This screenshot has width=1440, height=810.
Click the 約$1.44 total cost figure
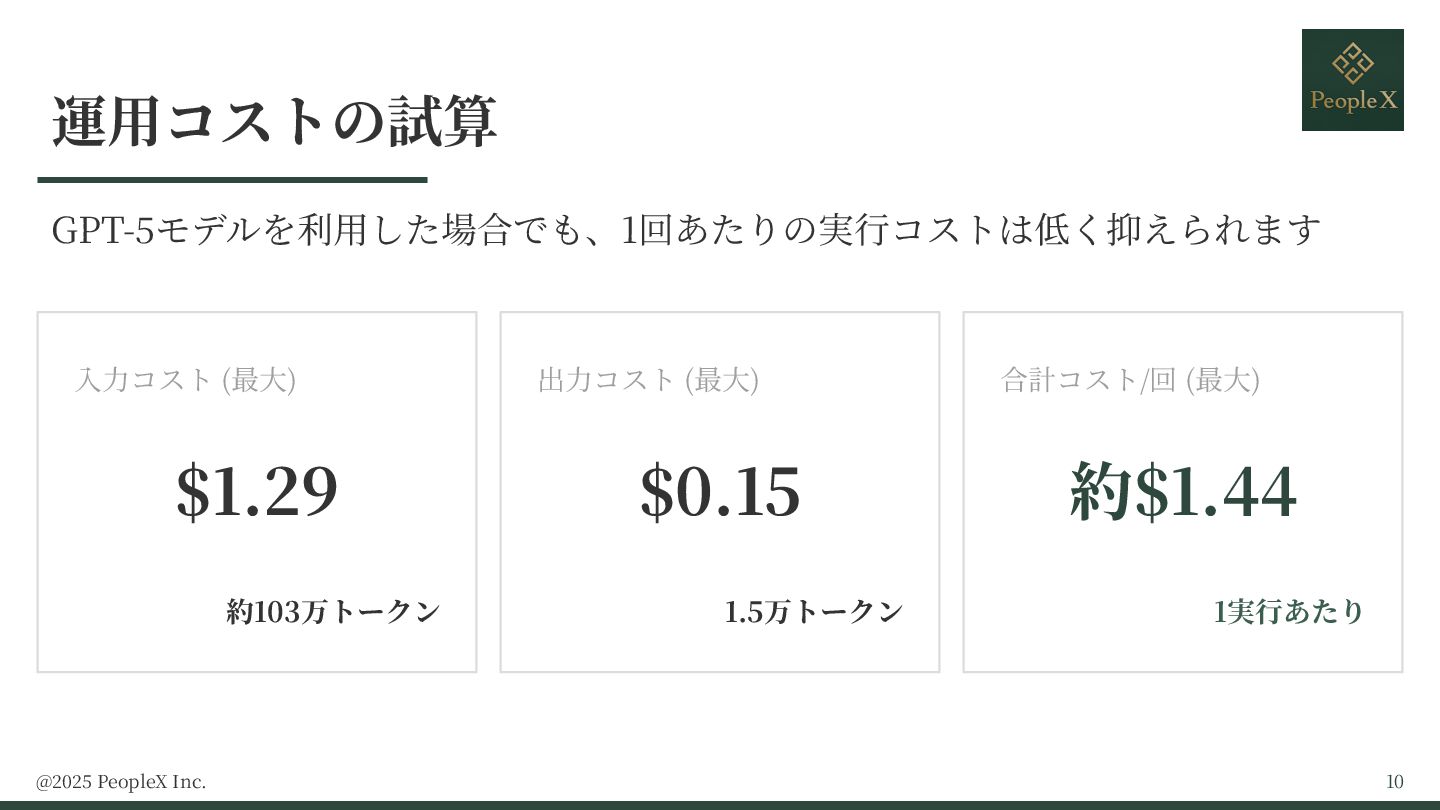pos(1183,491)
